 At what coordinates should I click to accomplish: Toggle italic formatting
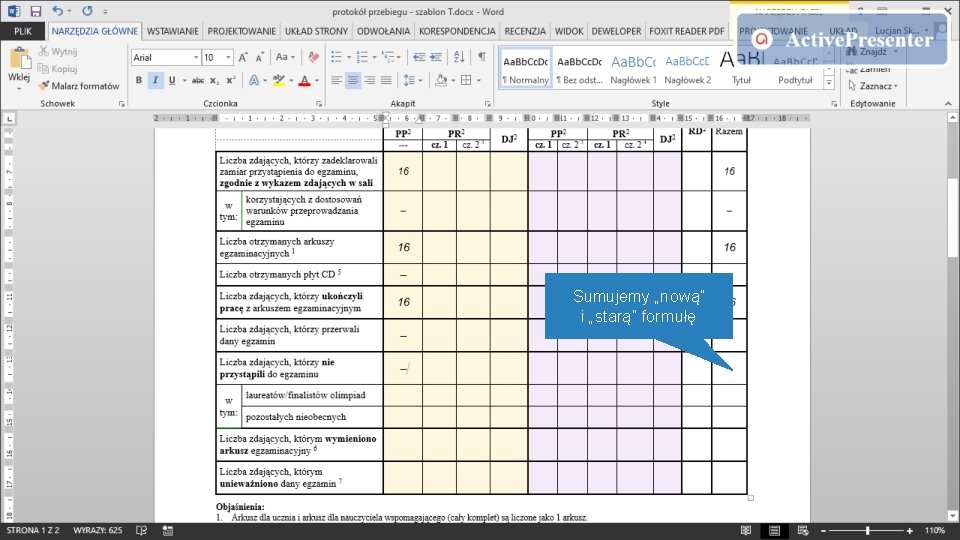click(156, 80)
